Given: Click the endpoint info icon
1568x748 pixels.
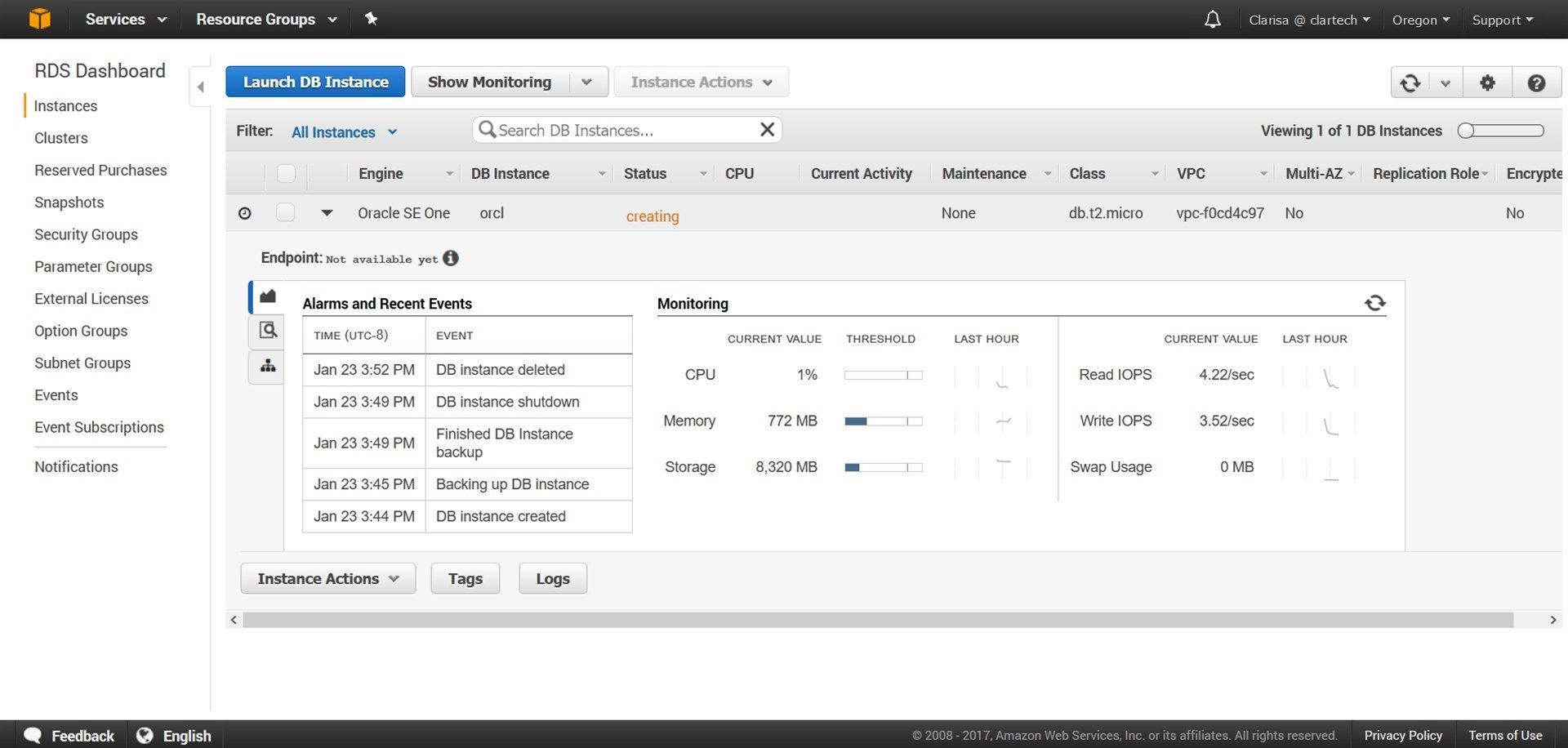Looking at the screenshot, I should click(451, 258).
